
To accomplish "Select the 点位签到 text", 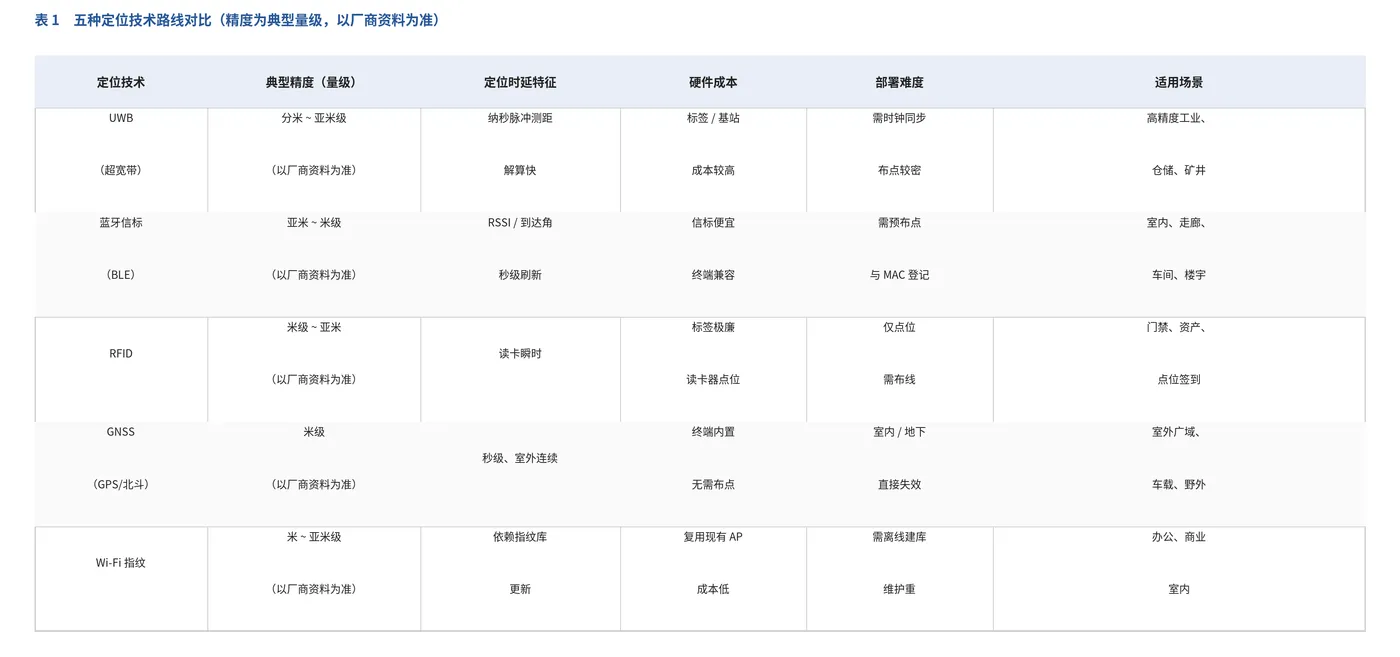I will click(1179, 380).
